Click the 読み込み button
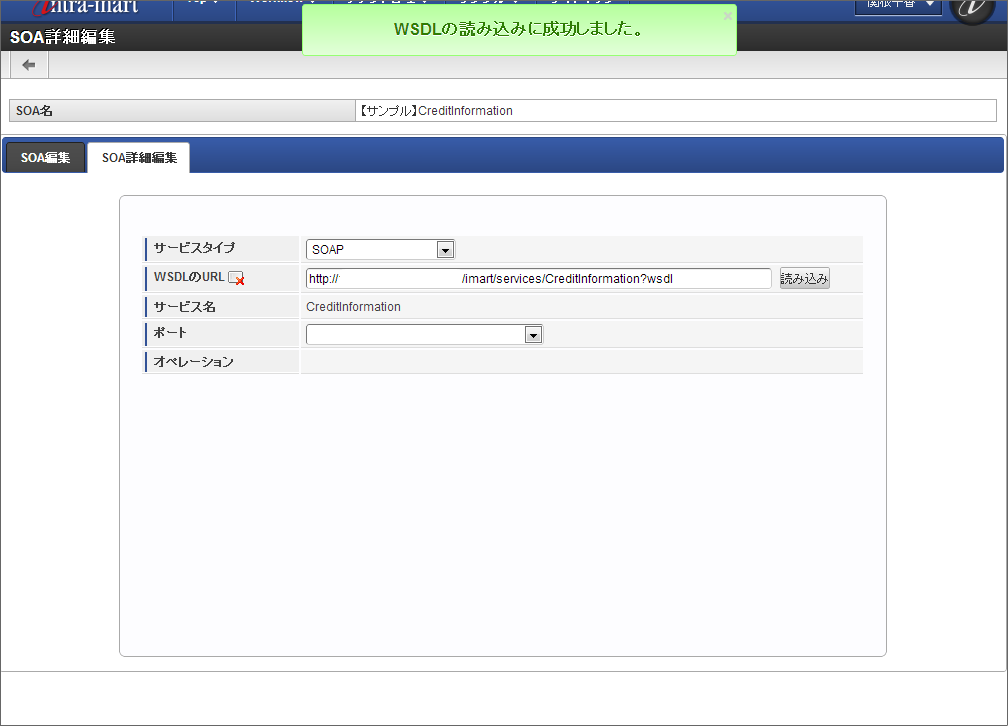 point(804,278)
